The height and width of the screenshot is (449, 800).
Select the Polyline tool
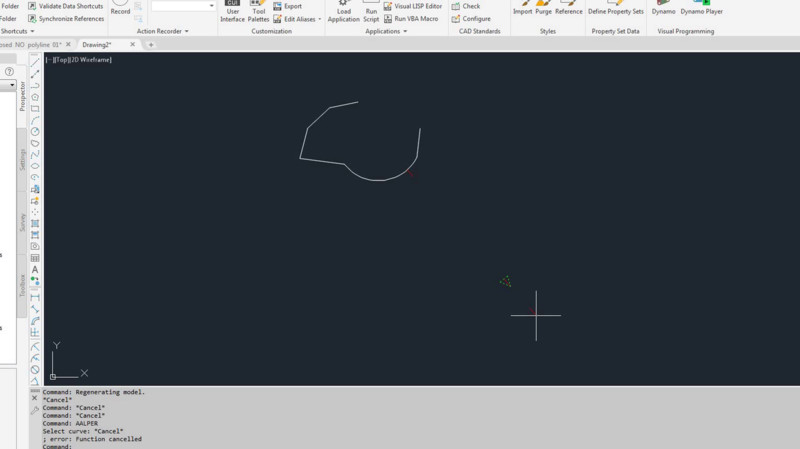coord(35,86)
